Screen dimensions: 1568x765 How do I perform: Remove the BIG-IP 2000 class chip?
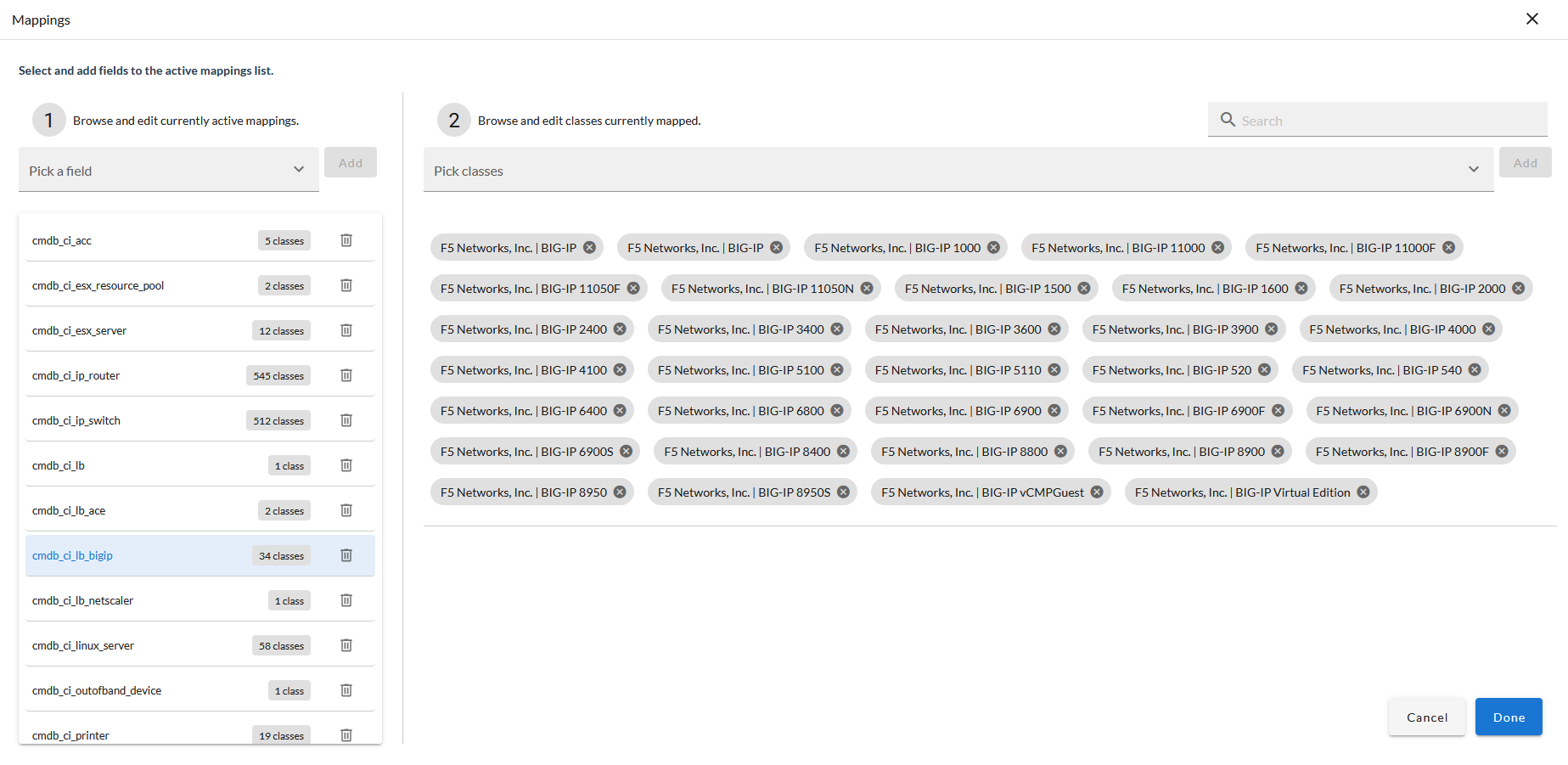point(1518,289)
